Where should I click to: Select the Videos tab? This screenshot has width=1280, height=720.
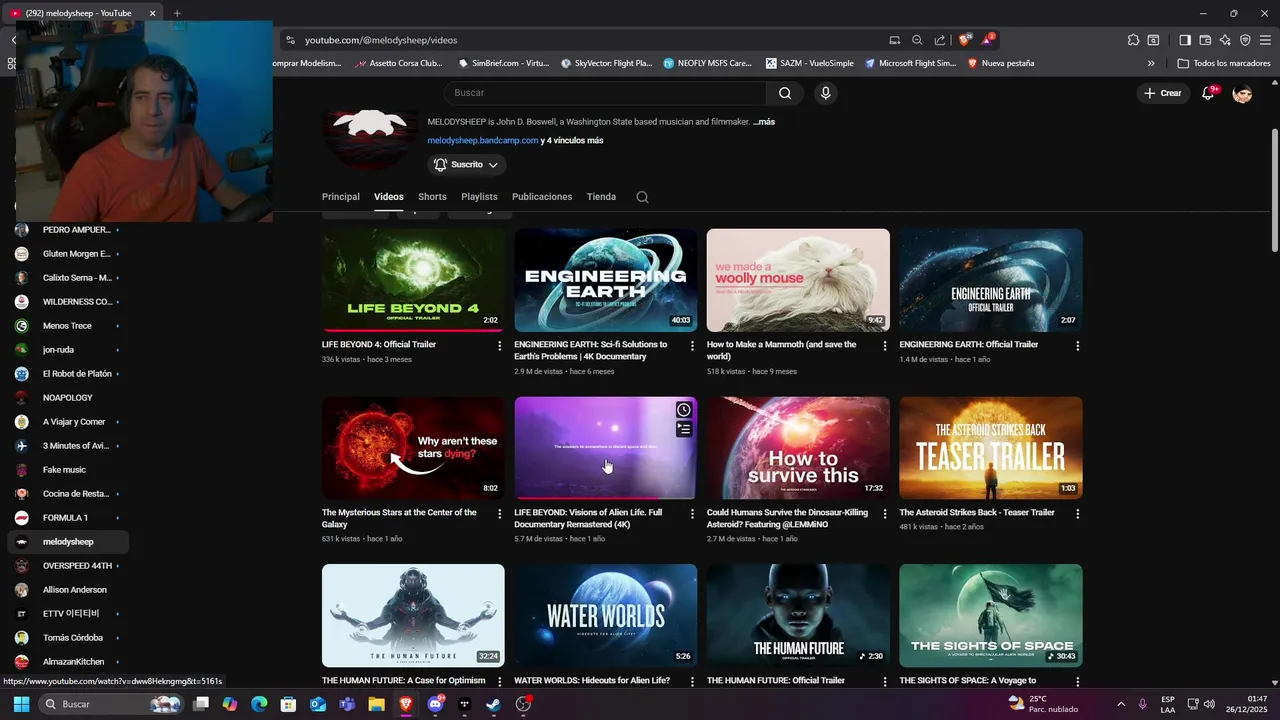tap(389, 197)
